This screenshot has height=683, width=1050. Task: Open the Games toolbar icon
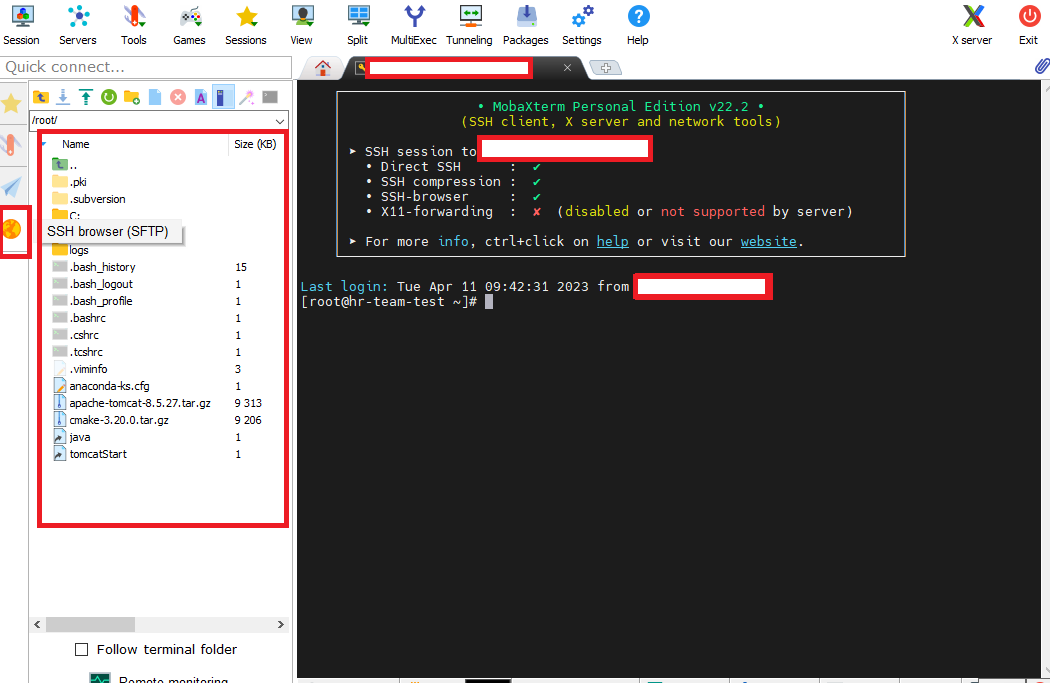[x=190, y=25]
